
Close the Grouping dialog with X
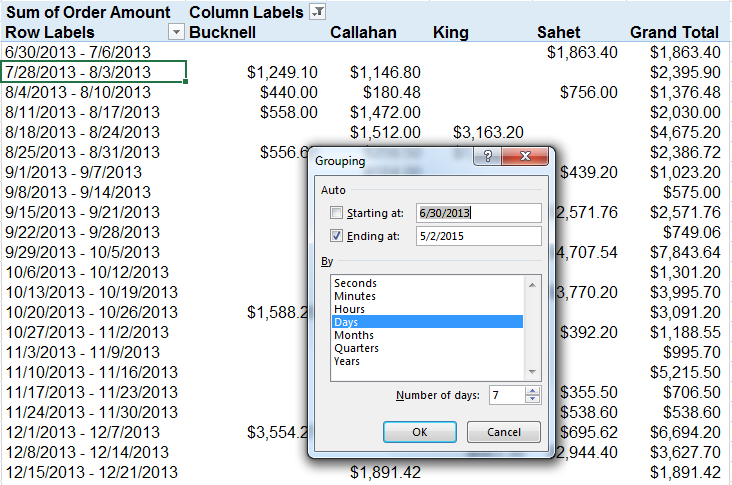[x=525, y=156]
